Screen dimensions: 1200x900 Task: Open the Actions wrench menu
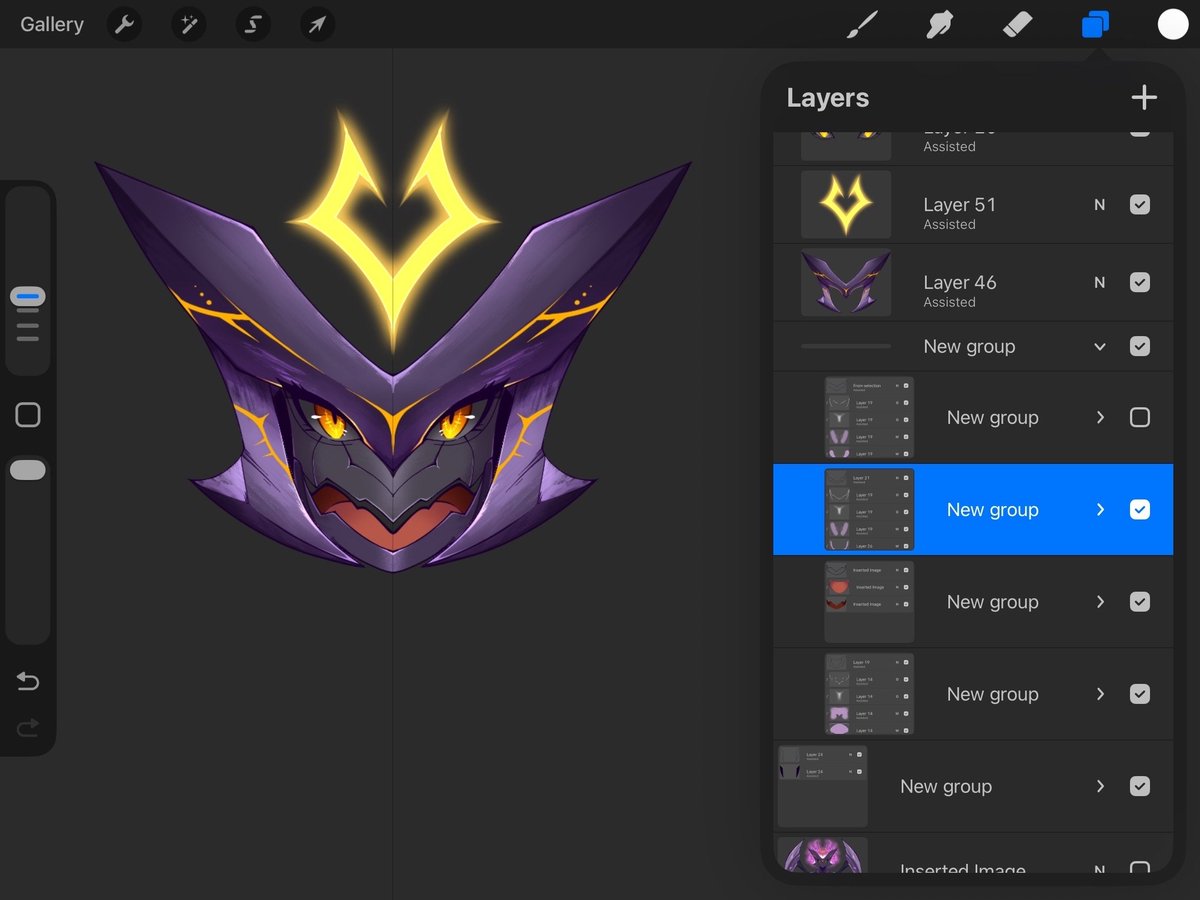point(124,24)
